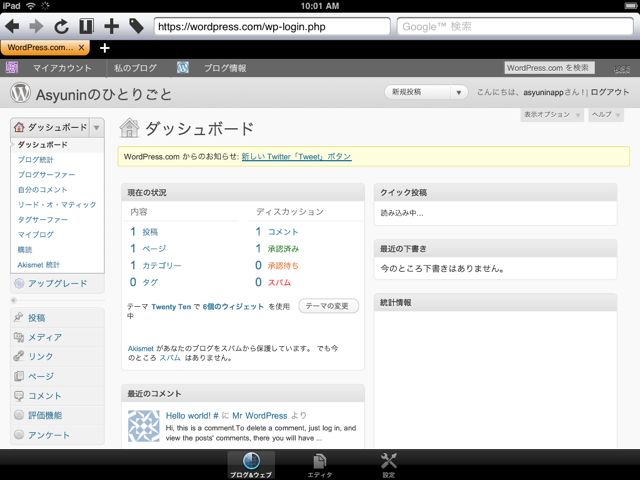This screenshot has height=480, width=640.
Task: Open タグサーファー in sidebar
Action: pos(43,220)
